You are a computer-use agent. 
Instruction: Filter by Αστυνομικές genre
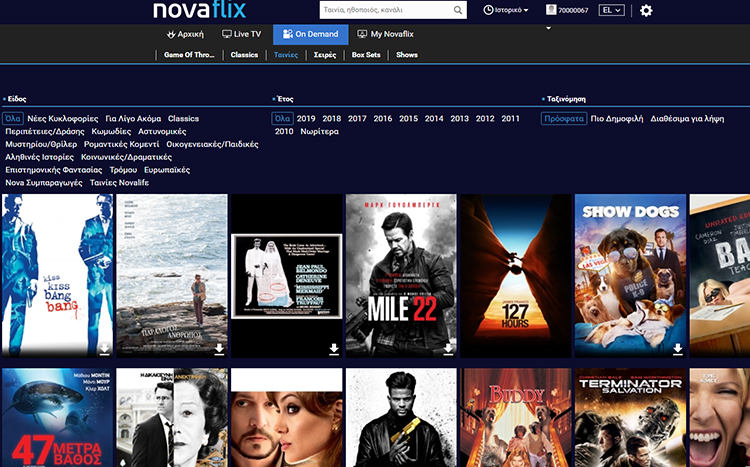pyautogui.click(x=162, y=131)
